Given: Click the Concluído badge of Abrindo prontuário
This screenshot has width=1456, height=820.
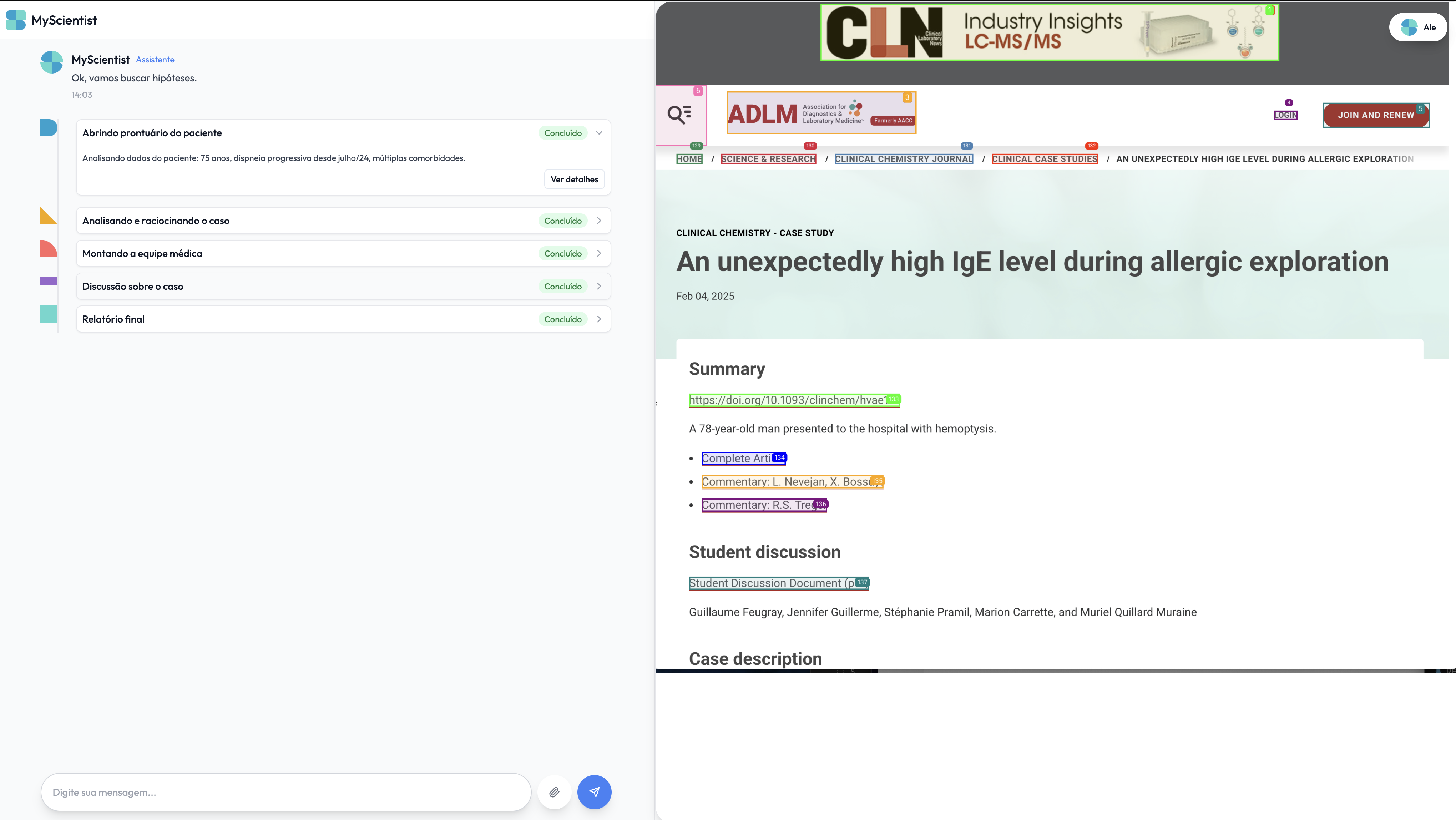Looking at the screenshot, I should tap(562, 133).
